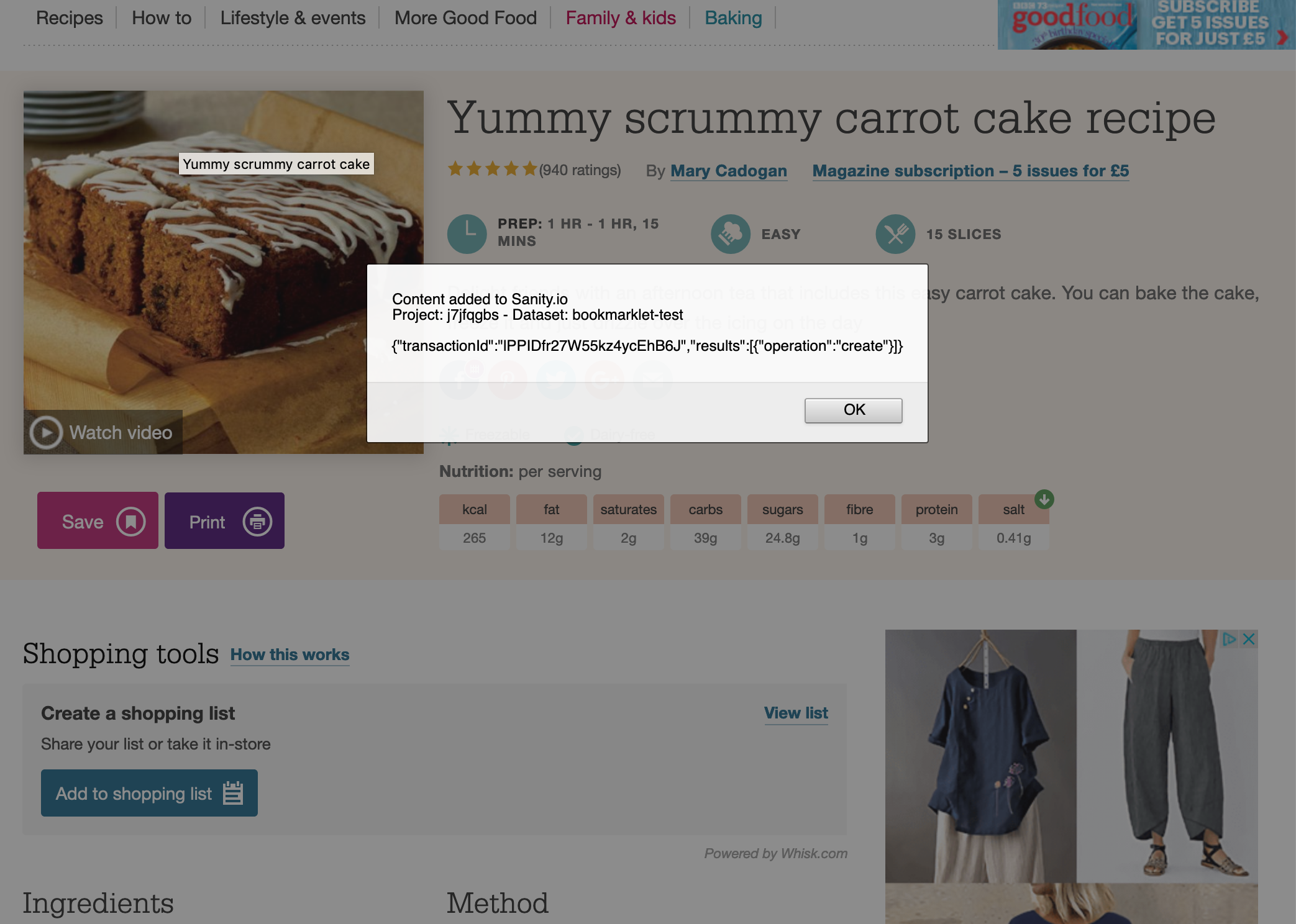Open the Recipes menu
This screenshot has height=924, width=1296.
coord(70,18)
